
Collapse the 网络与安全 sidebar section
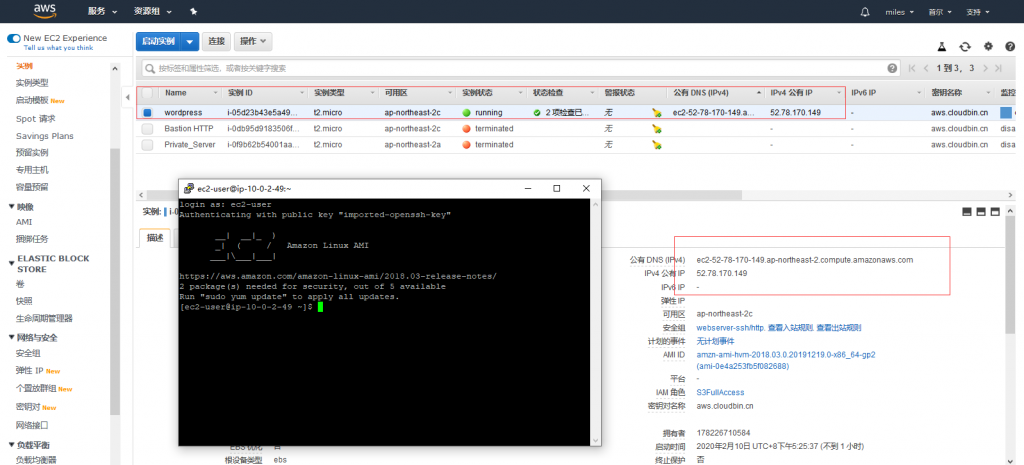(11, 338)
